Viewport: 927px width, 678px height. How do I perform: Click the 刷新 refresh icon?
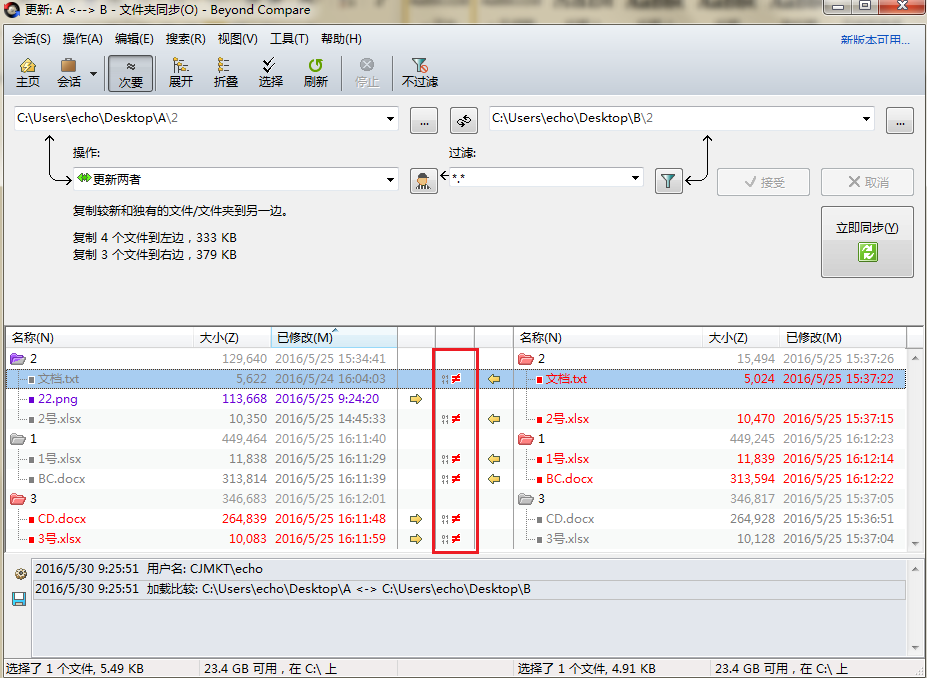316,72
